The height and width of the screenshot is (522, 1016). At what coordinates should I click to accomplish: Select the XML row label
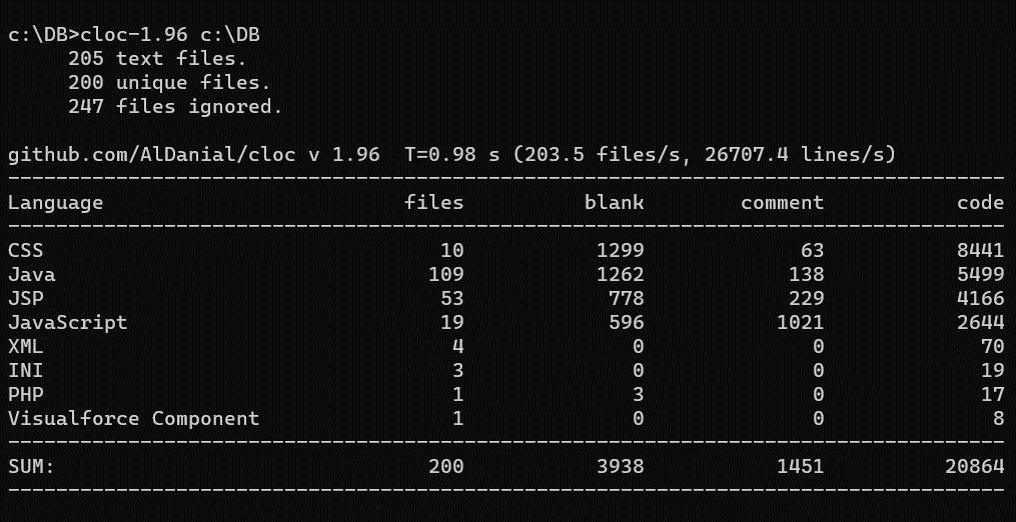click(x=26, y=346)
